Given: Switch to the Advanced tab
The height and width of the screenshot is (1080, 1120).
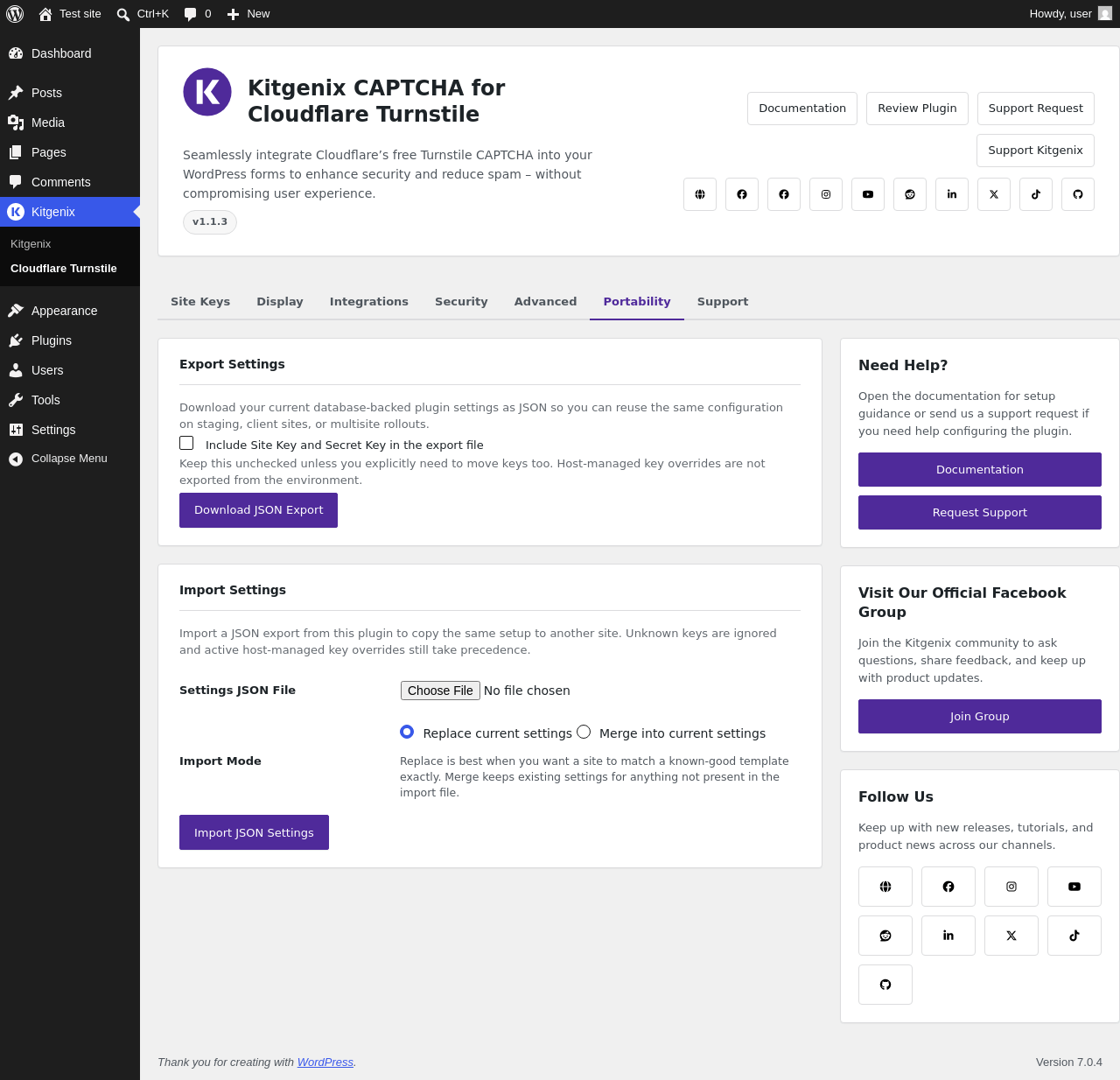Looking at the screenshot, I should pyautogui.click(x=545, y=302).
